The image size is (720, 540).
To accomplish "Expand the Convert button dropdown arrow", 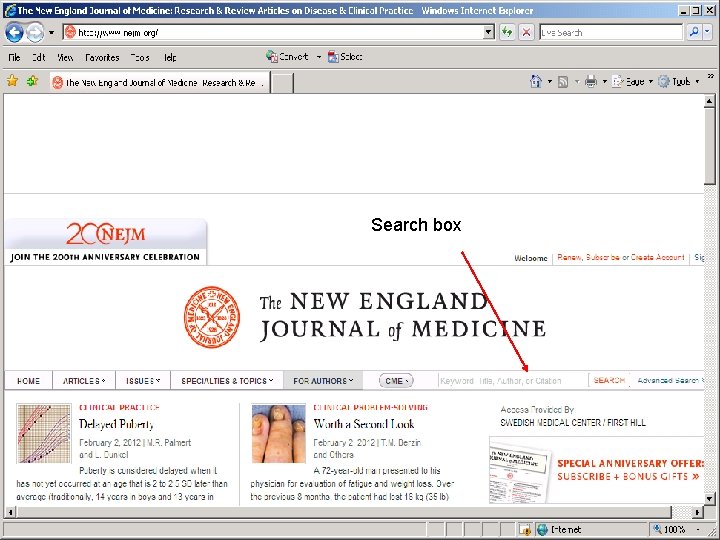I will 319,57.
